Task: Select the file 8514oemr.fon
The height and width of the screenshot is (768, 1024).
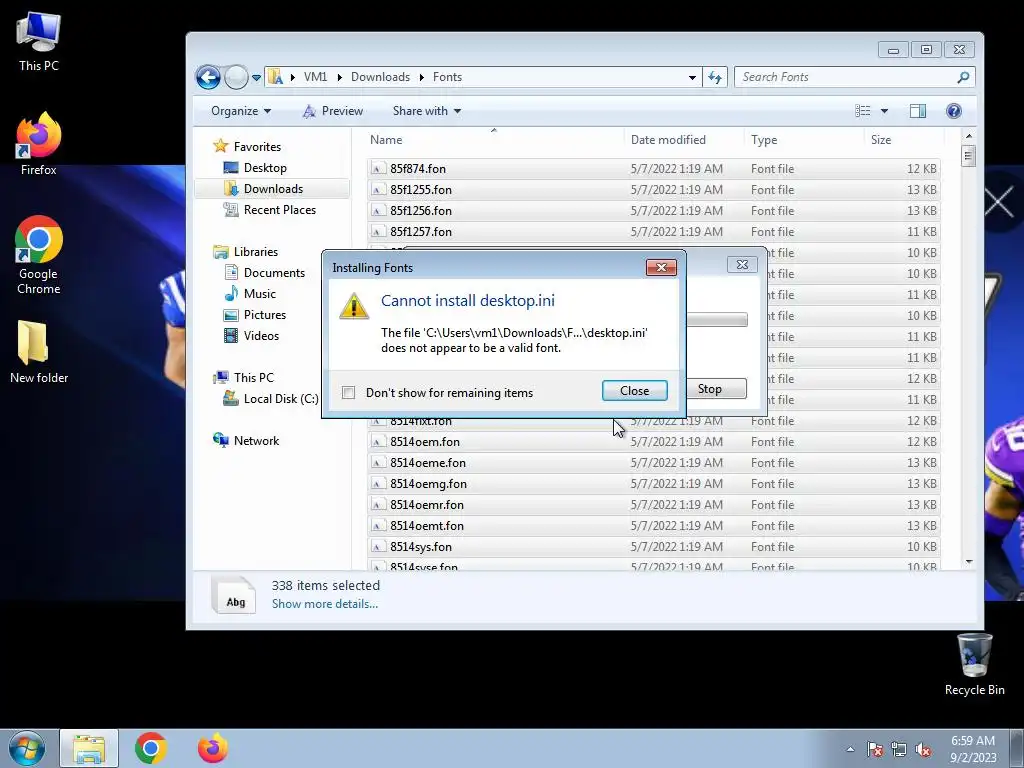Action: point(654,504)
